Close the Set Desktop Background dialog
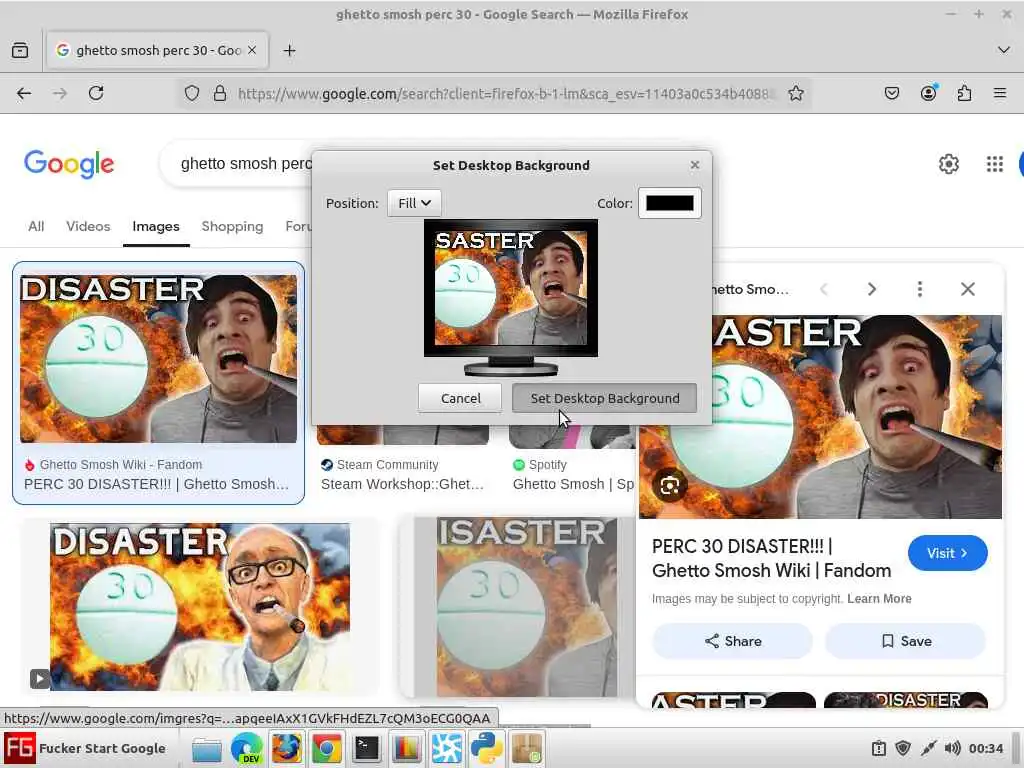 (x=695, y=165)
